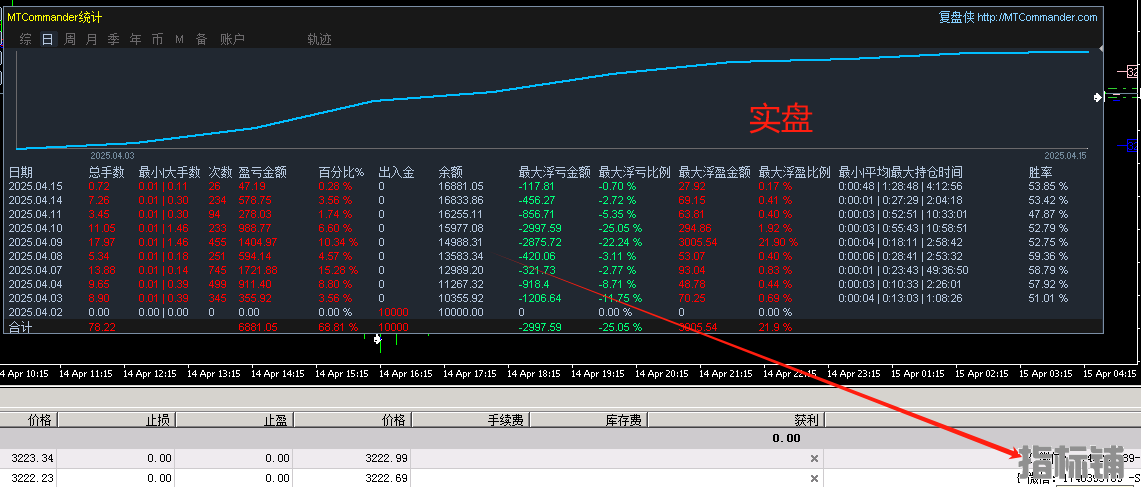Open the 周 (weekly) statistics tab
The image size is (1141, 487).
coord(70,39)
